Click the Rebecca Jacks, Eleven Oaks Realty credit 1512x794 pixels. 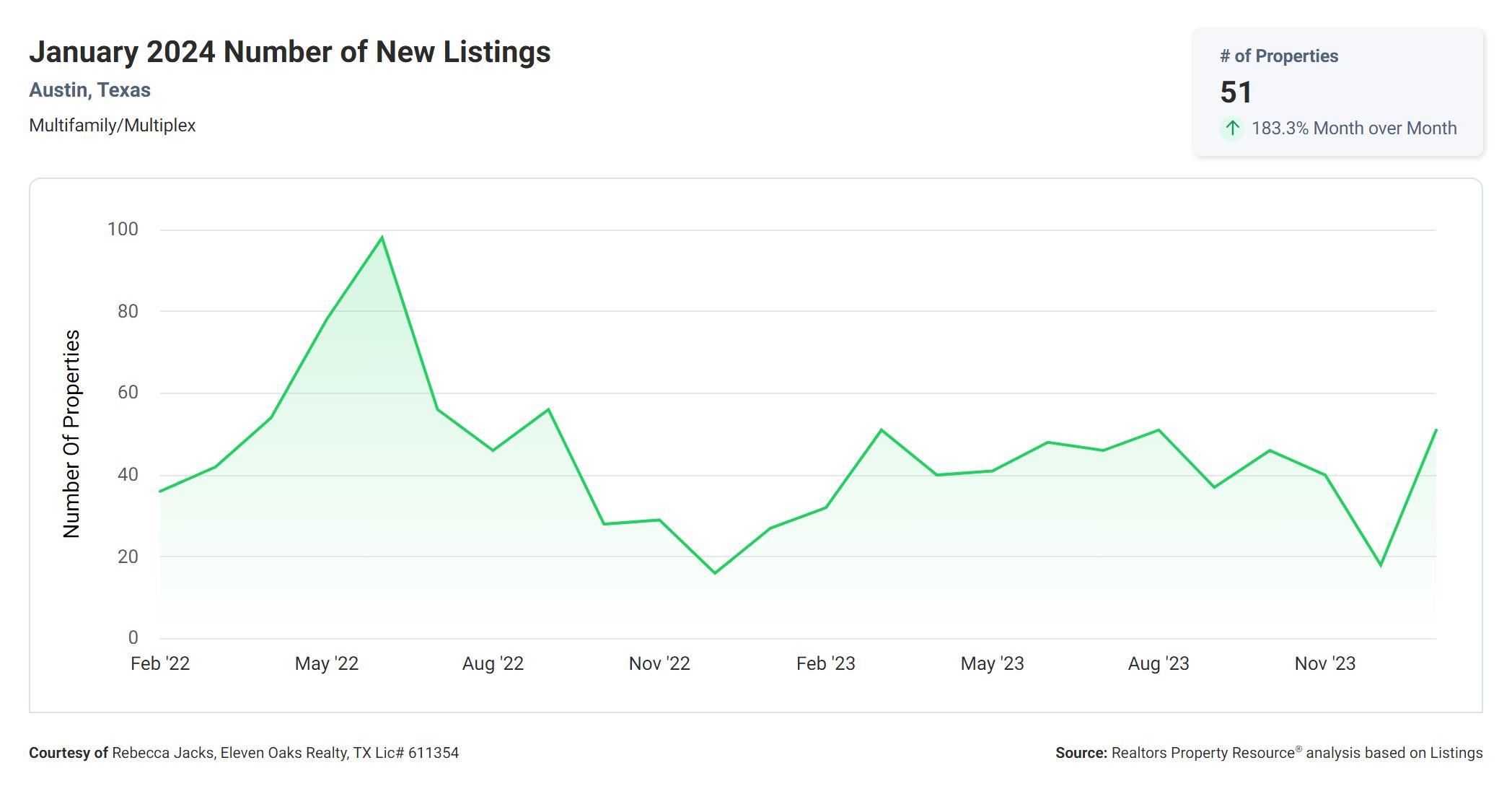pyautogui.click(x=285, y=753)
